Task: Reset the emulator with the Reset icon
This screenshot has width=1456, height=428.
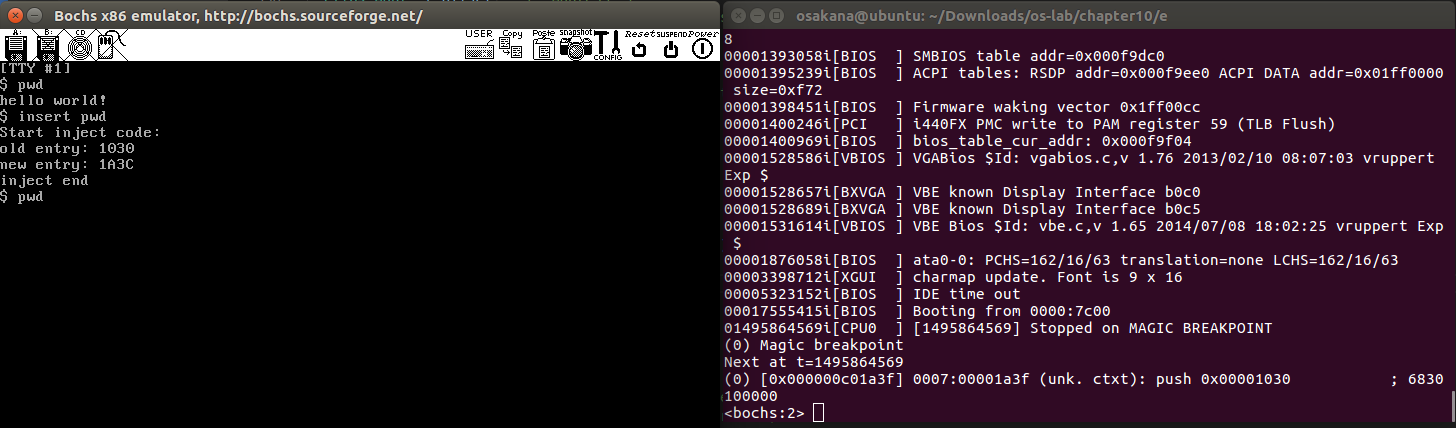Action: [x=639, y=46]
